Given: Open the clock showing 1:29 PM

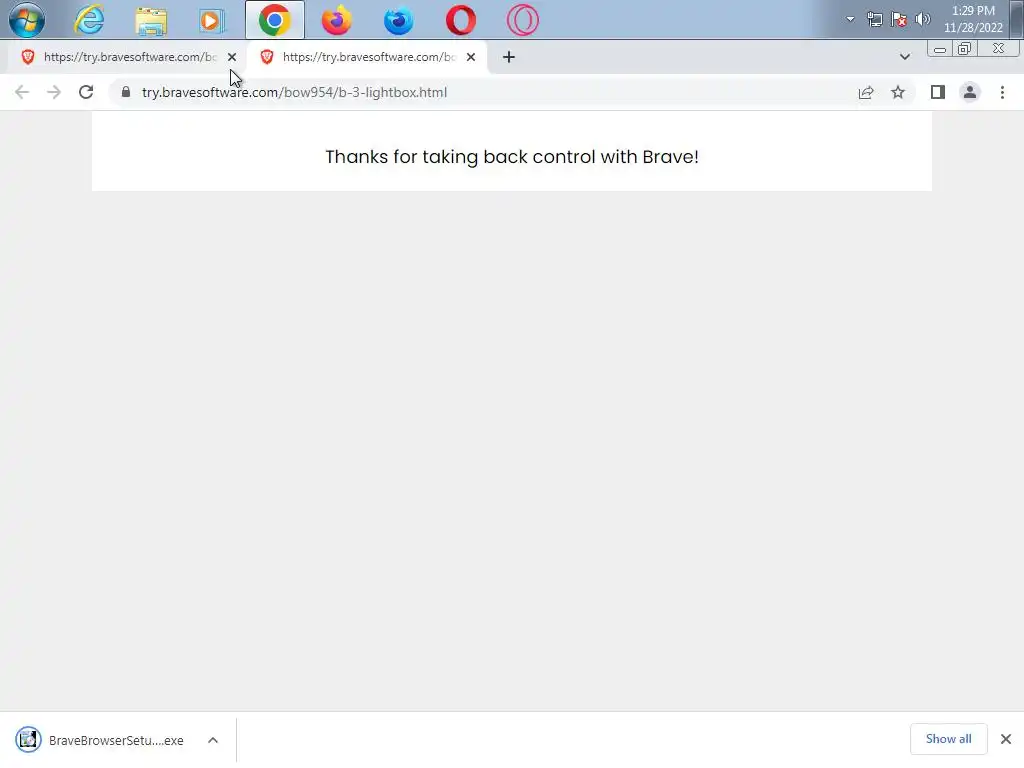Looking at the screenshot, I should click(x=973, y=19).
